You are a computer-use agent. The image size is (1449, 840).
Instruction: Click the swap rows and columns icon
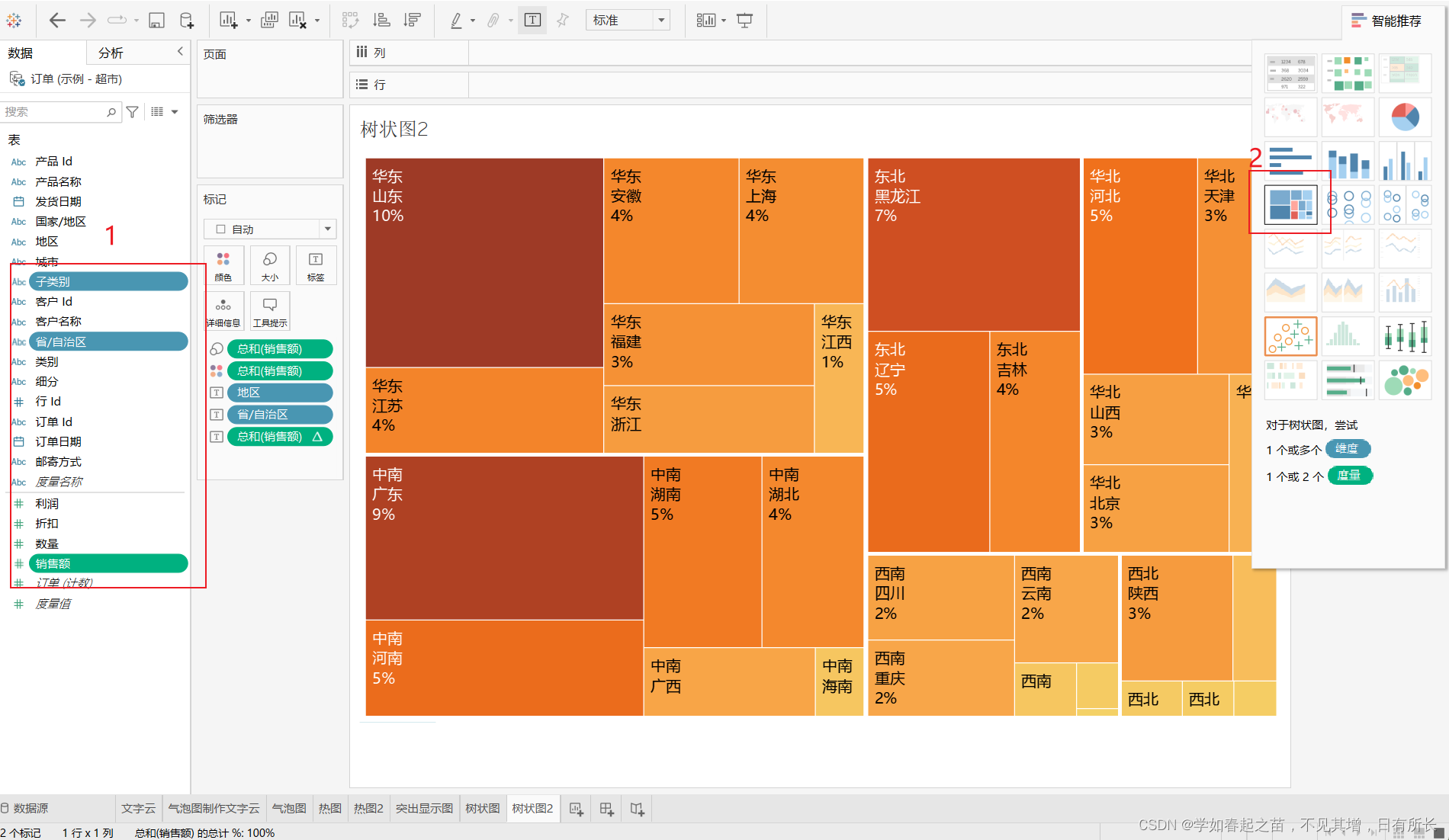tap(350, 21)
